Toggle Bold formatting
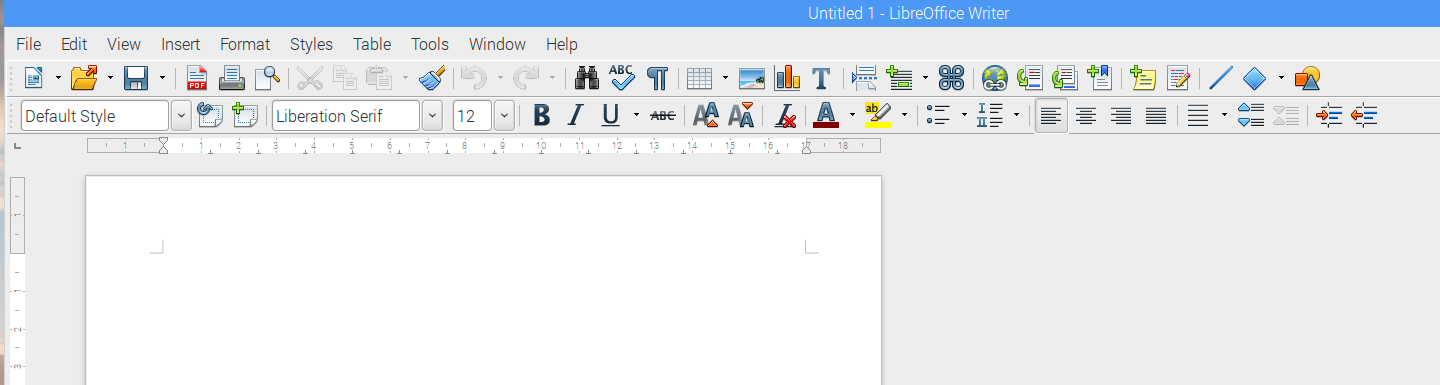Viewport: 1440px width, 385px height. click(541, 116)
